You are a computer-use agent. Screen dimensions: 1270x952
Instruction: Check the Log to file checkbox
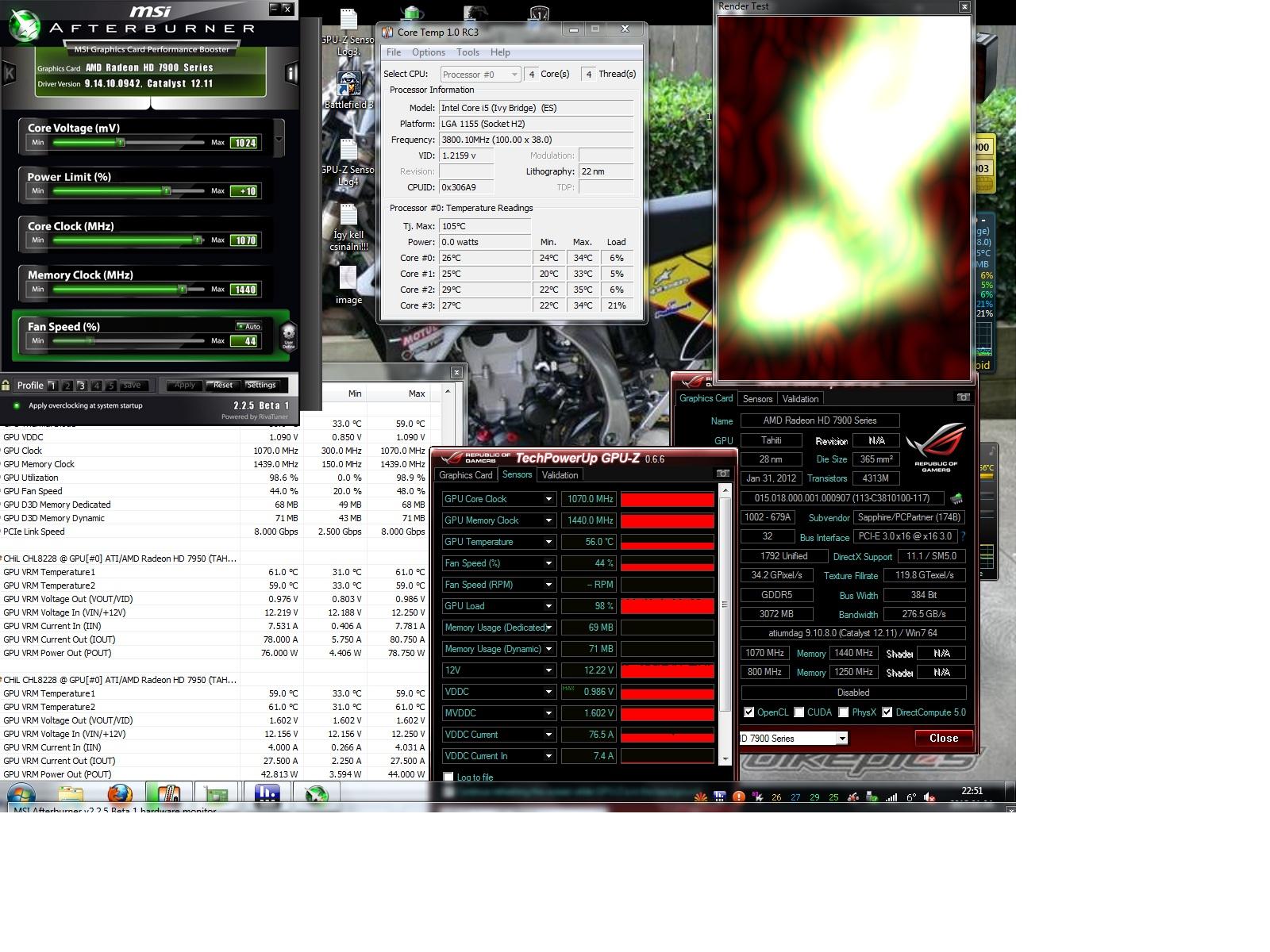(448, 777)
